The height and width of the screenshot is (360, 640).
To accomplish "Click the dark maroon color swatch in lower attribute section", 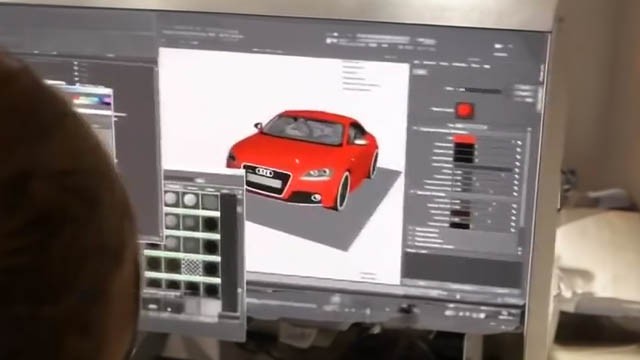I will tap(460, 213).
